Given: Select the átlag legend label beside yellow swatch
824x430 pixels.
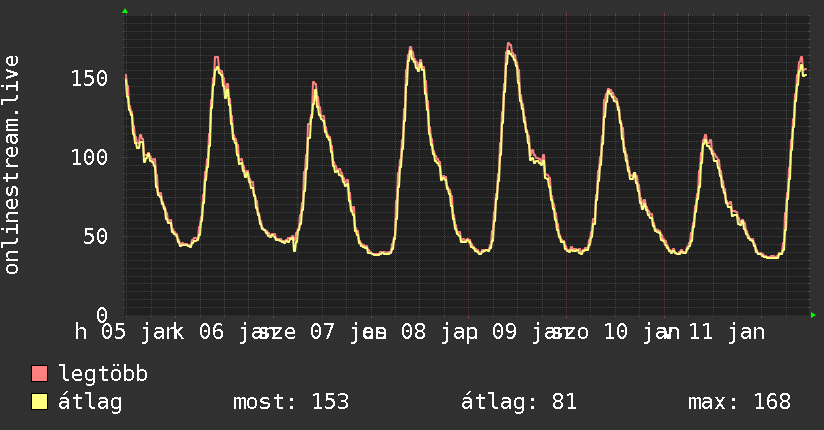Looking at the screenshot, I should [90, 403].
